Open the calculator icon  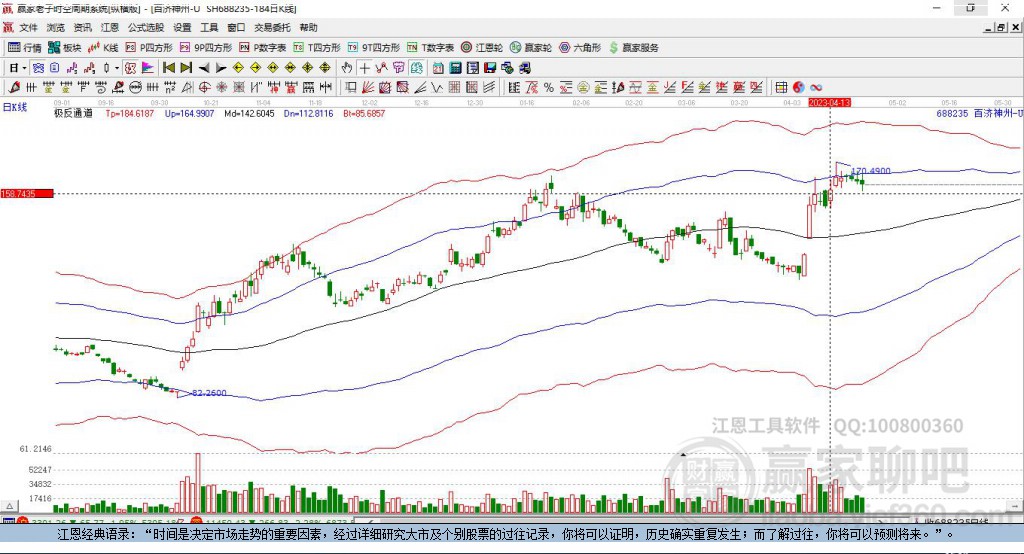(x=455, y=68)
